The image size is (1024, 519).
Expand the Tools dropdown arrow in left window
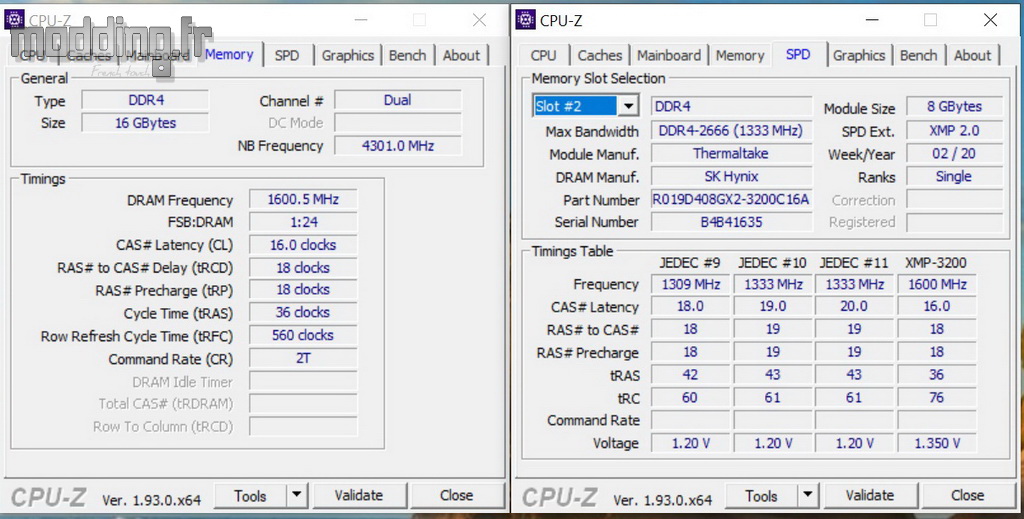point(296,495)
